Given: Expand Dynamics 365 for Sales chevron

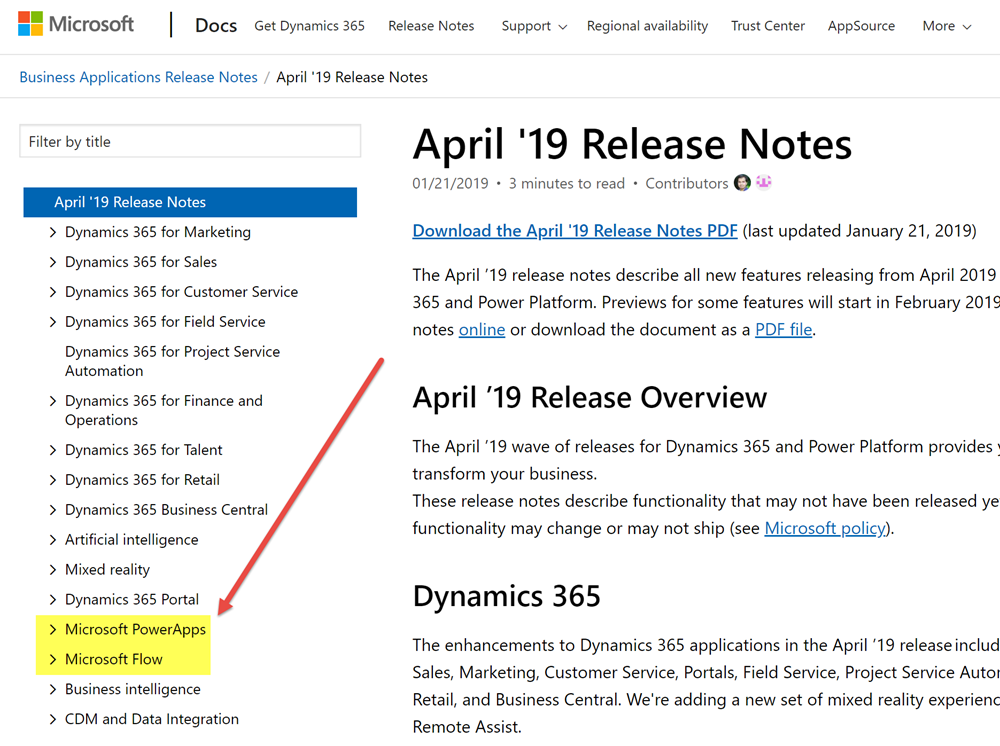Looking at the screenshot, I should pyautogui.click(x=53, y=262).
